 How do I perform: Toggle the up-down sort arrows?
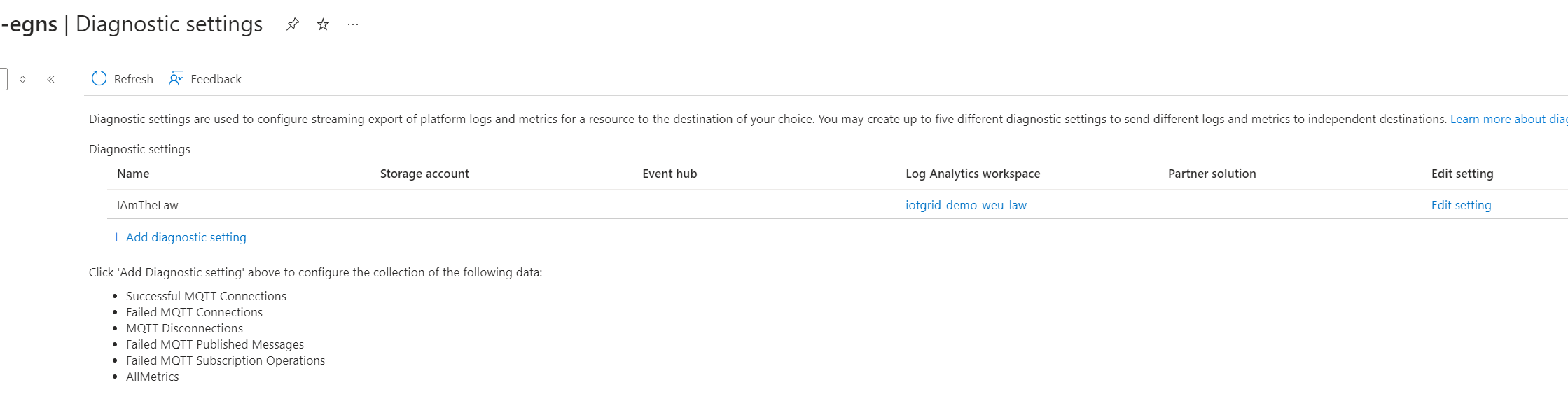click(22, 79)
